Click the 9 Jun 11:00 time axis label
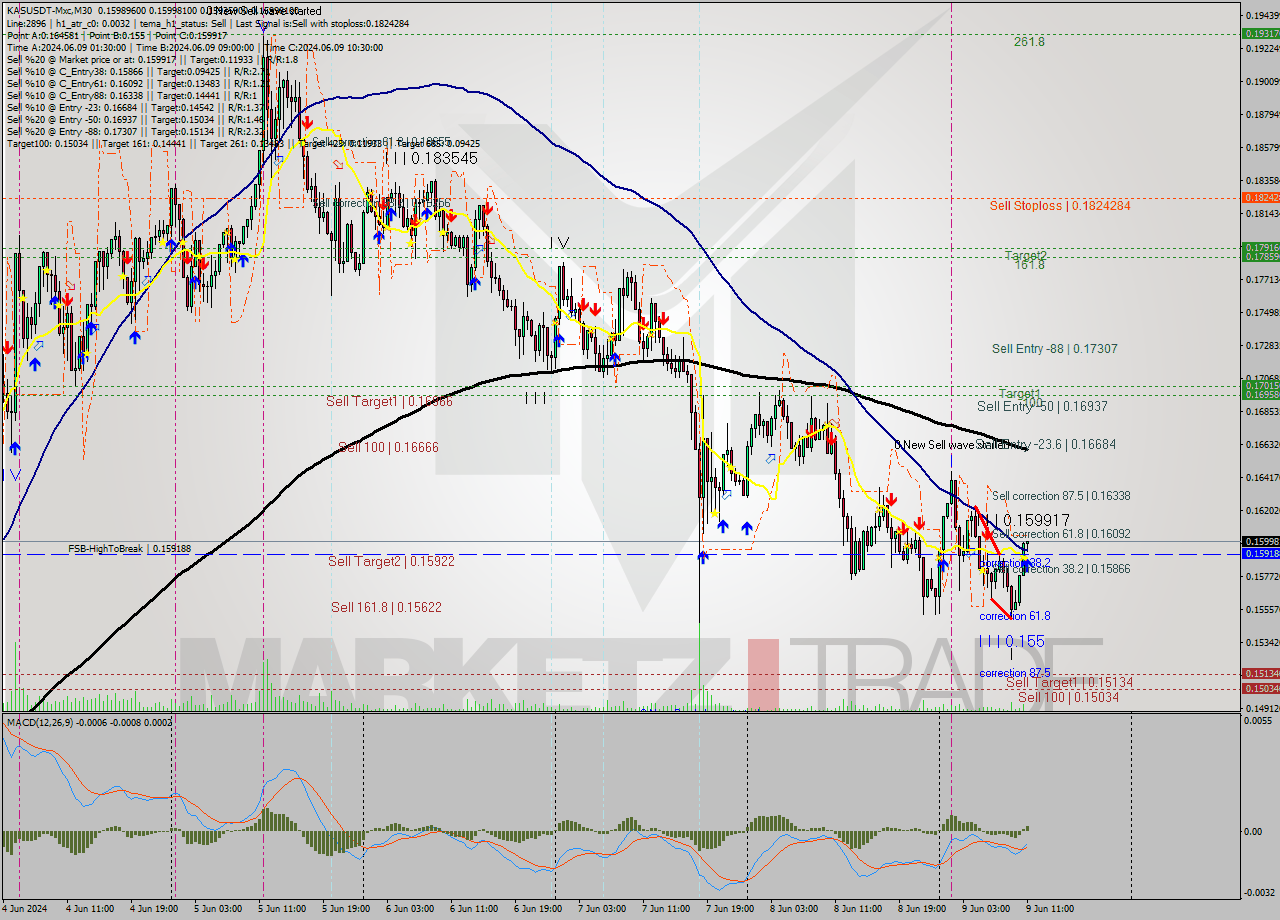Screen dimensions: 1280x920 [x=1050, y=909]
